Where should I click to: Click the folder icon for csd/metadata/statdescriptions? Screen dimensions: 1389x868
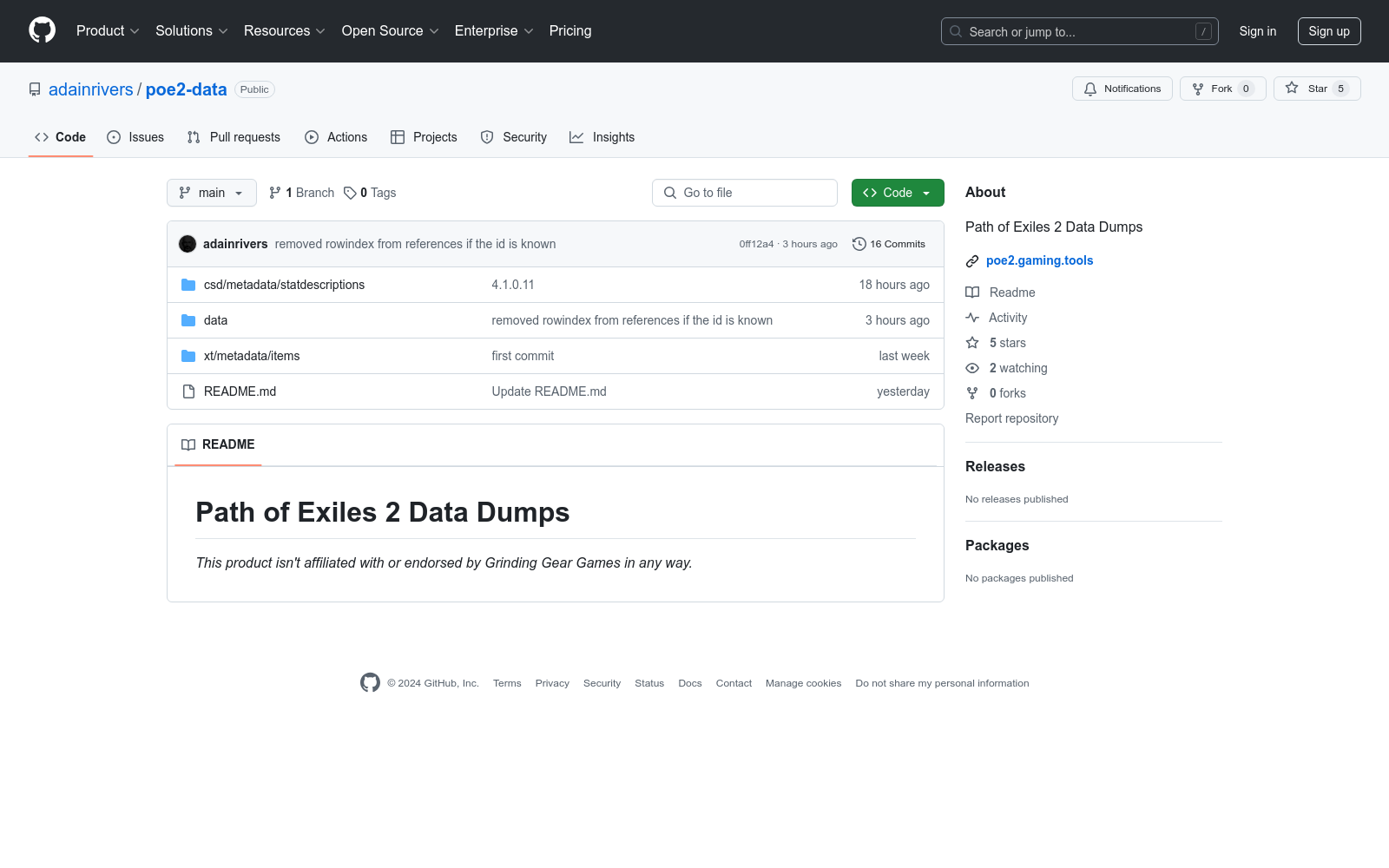188,285
